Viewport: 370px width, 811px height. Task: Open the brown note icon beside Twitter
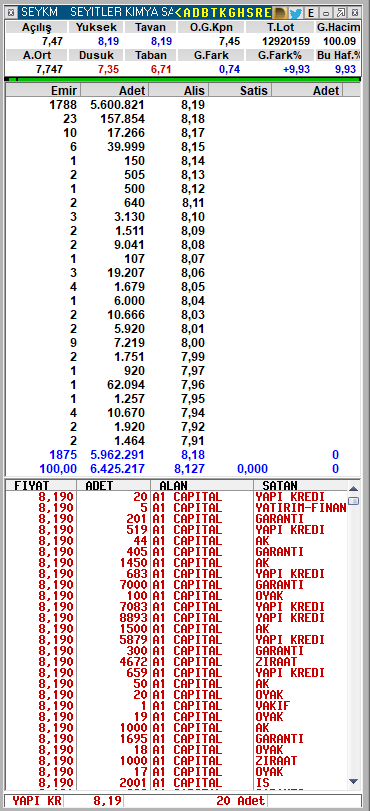279,13
